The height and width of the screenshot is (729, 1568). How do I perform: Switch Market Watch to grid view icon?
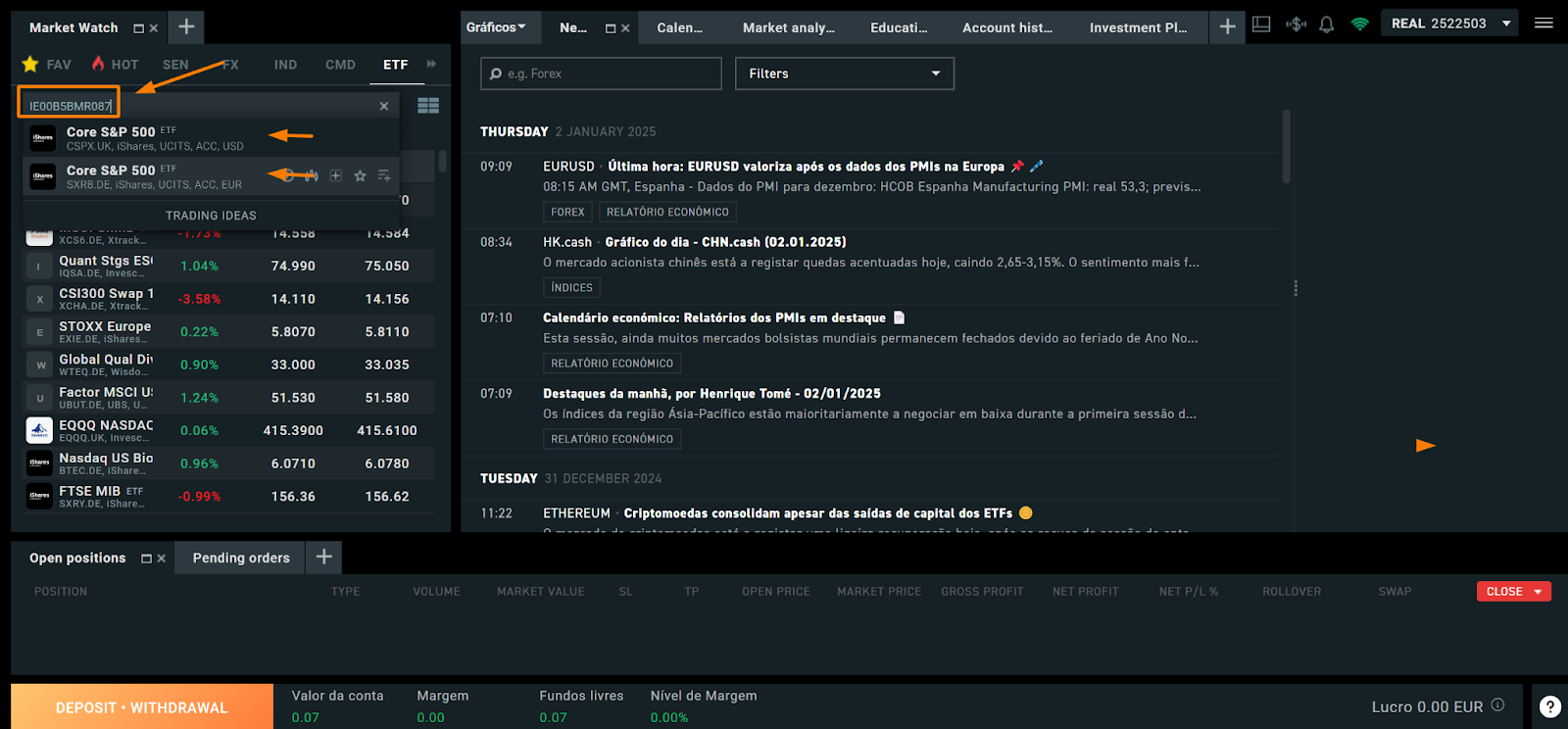tap(428, 106)
